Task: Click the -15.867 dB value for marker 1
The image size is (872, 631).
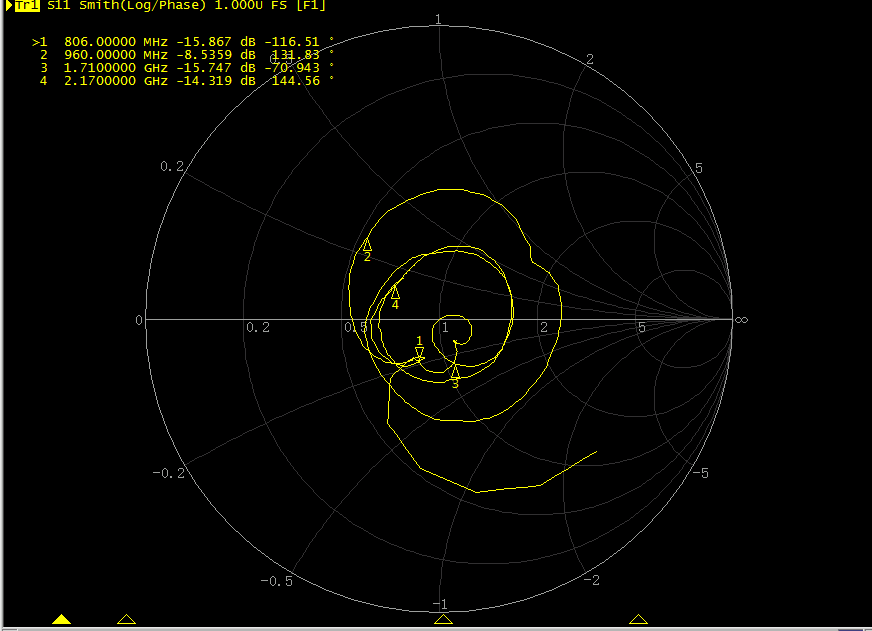Action: point(216,42)
